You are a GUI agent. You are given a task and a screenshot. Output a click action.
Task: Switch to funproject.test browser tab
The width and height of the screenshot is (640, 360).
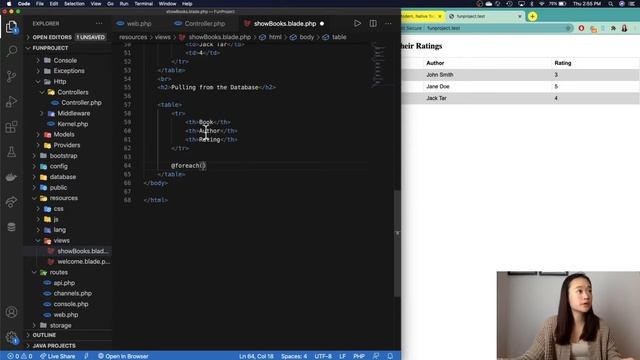(x=484, y=16)
